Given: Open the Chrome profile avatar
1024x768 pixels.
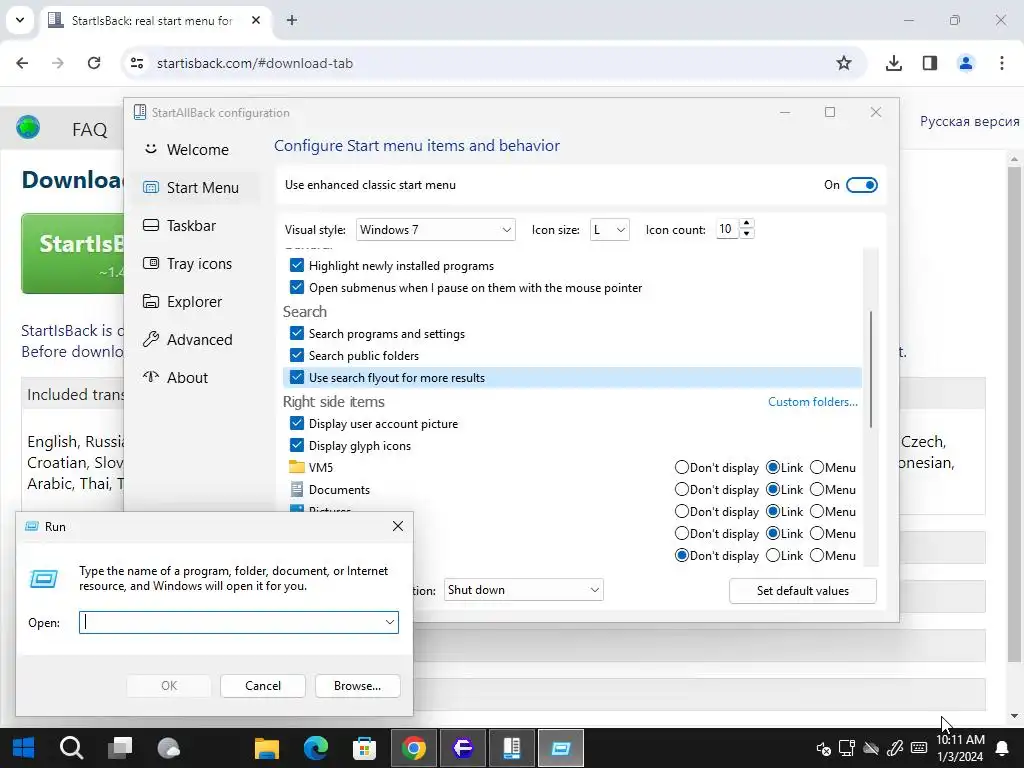Looking at the screenshot, I should 965,63.
